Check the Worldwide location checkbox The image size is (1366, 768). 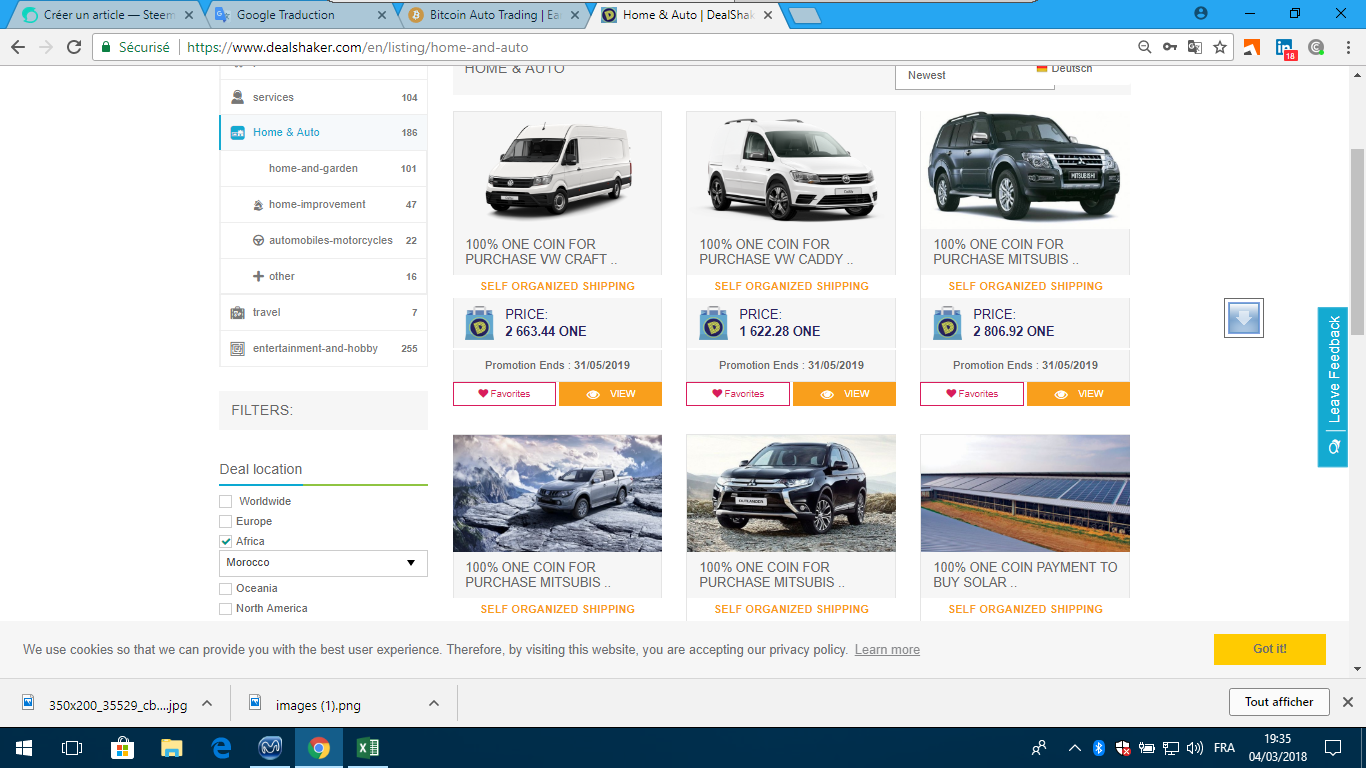(x=226, y=501)
